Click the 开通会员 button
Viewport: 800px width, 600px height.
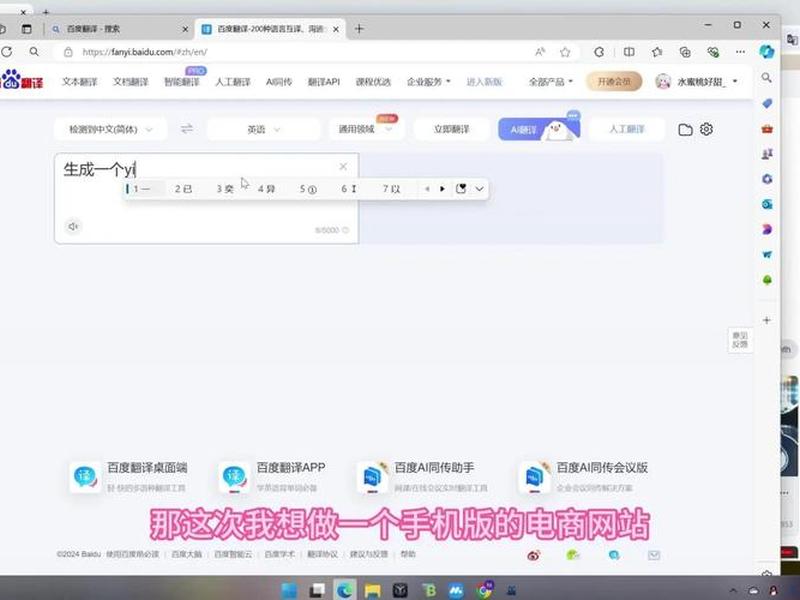[614, 82]
